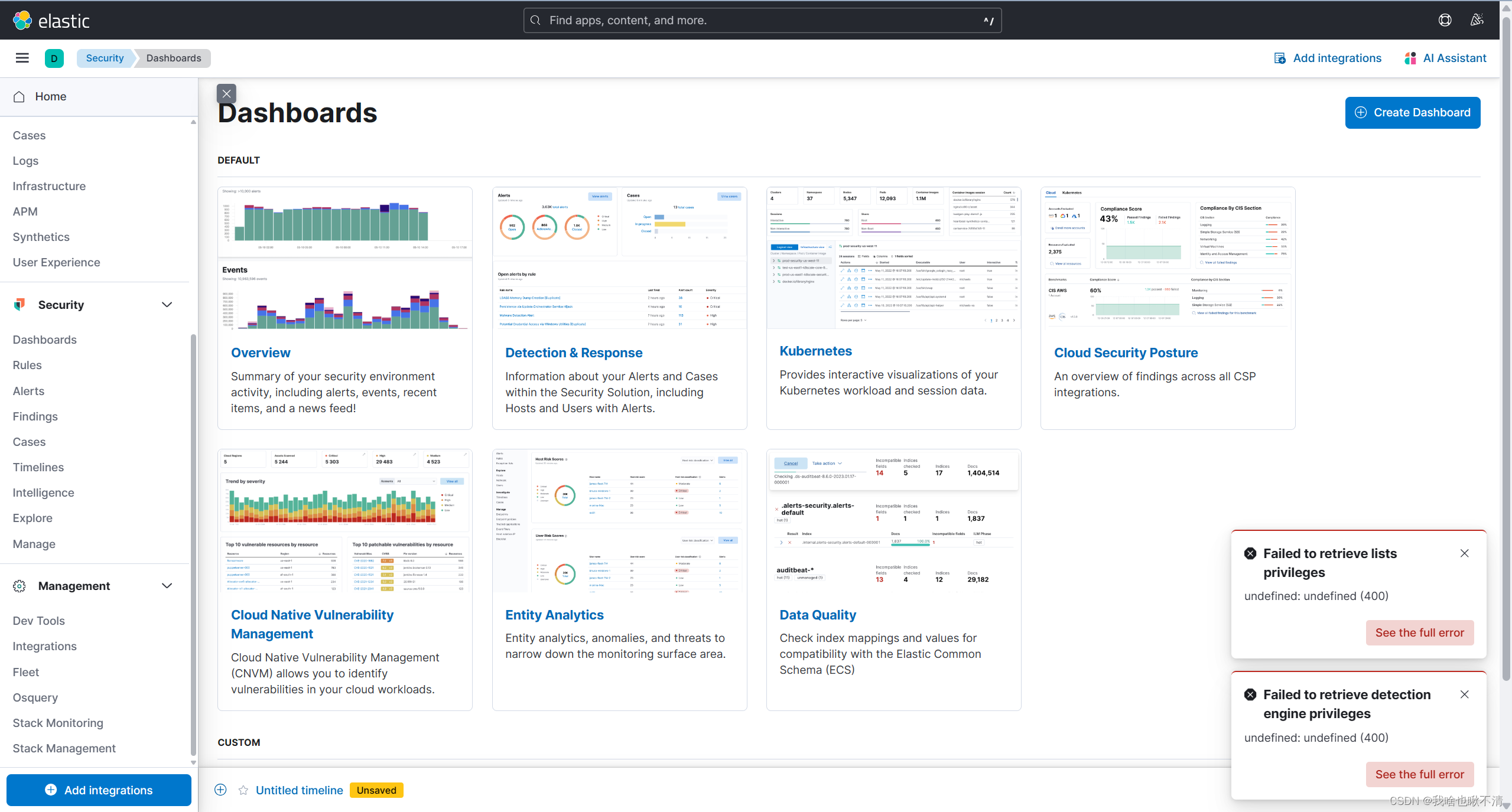Click the Add integrations header icon
The height and width of the screenshot is (812, 1512).
click(1280, 58)
